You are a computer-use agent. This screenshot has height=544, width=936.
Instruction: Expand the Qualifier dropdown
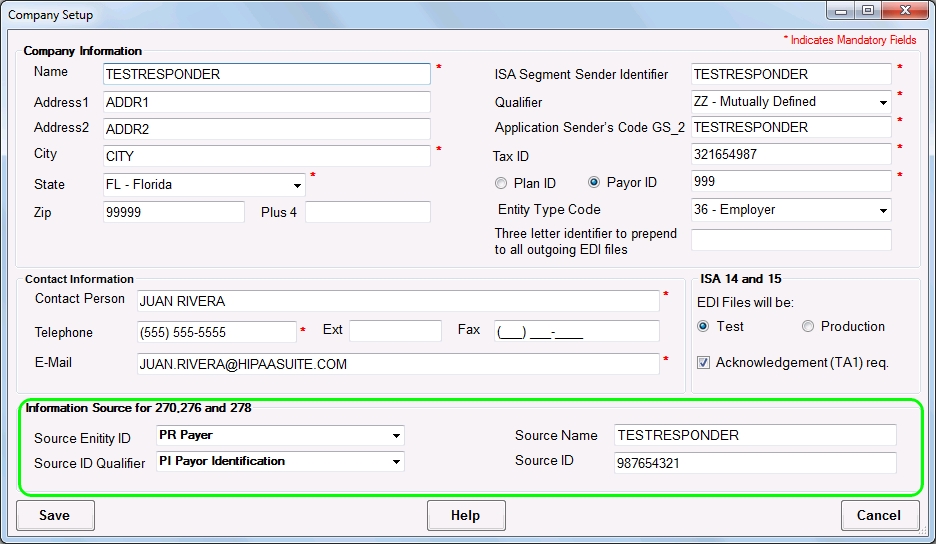883,102
